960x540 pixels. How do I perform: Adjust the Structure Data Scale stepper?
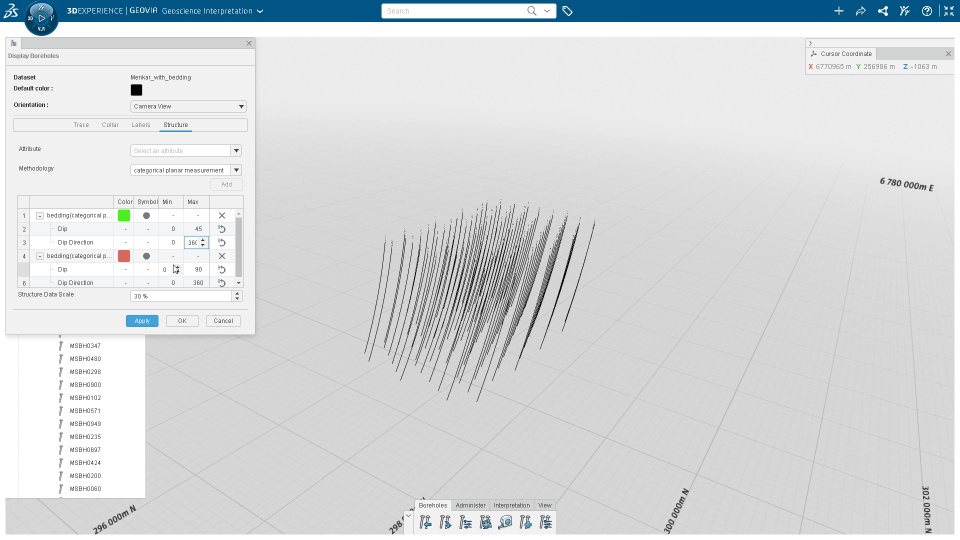[x=237, y=296]
